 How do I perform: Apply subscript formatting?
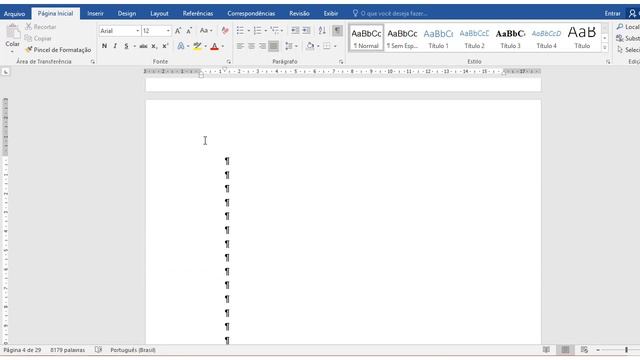154,46
